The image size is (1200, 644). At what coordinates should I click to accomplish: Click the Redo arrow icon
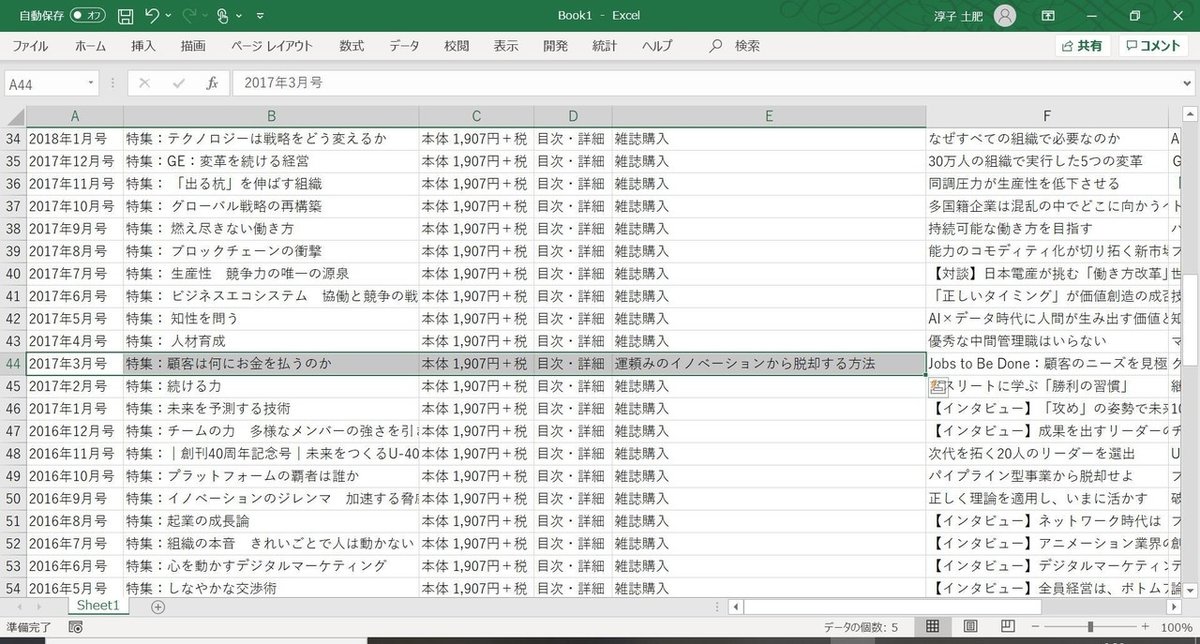[189, 16]
